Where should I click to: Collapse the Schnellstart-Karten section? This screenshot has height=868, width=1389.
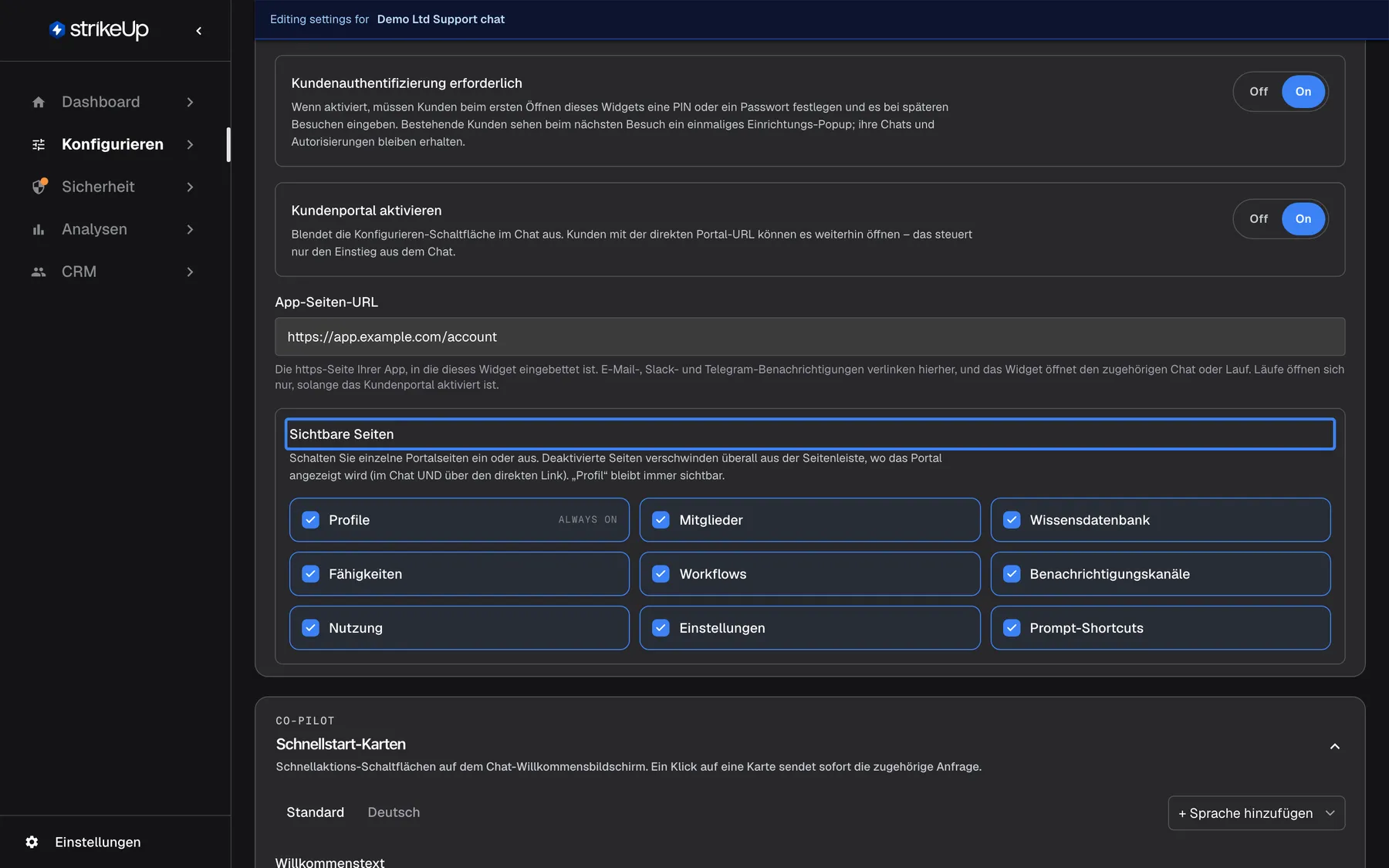click(1334, 746)
